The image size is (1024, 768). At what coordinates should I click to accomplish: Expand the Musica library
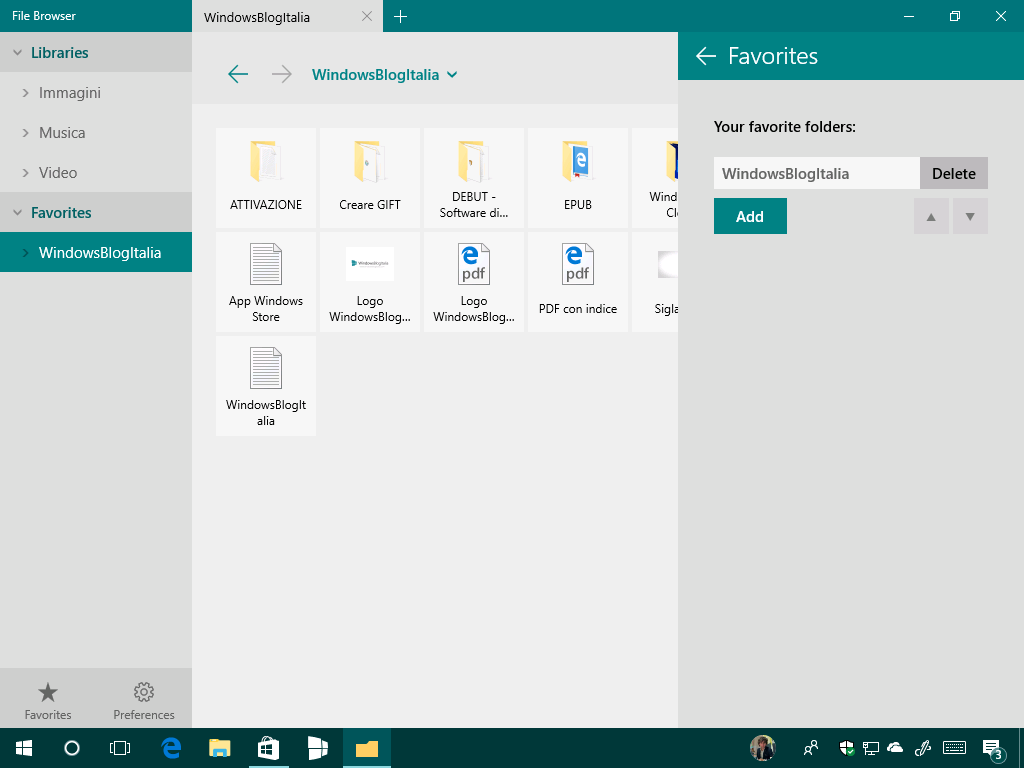click(25, 133)
